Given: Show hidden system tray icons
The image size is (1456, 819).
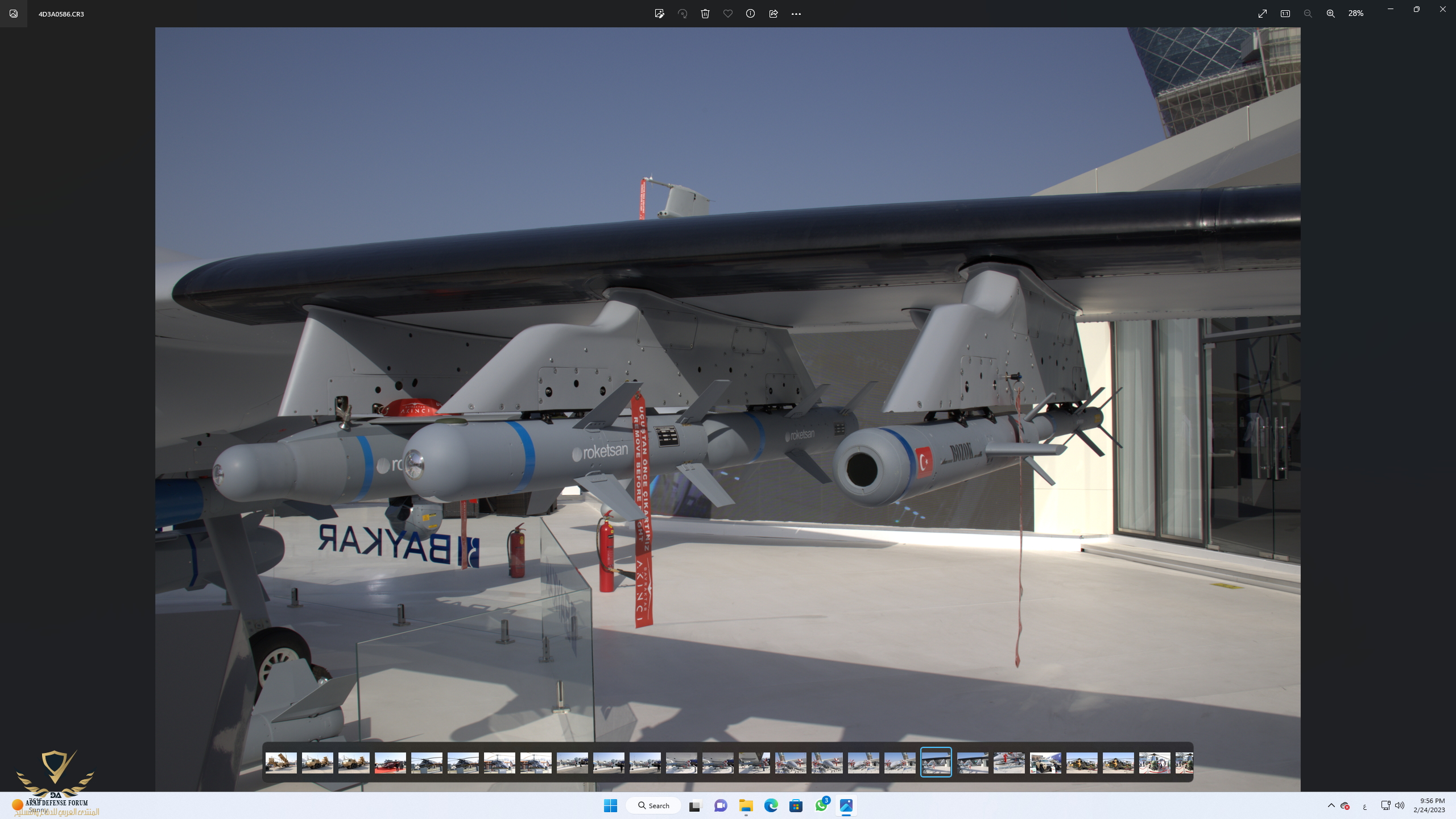Looking at the screenshot, I should 1331,805.
